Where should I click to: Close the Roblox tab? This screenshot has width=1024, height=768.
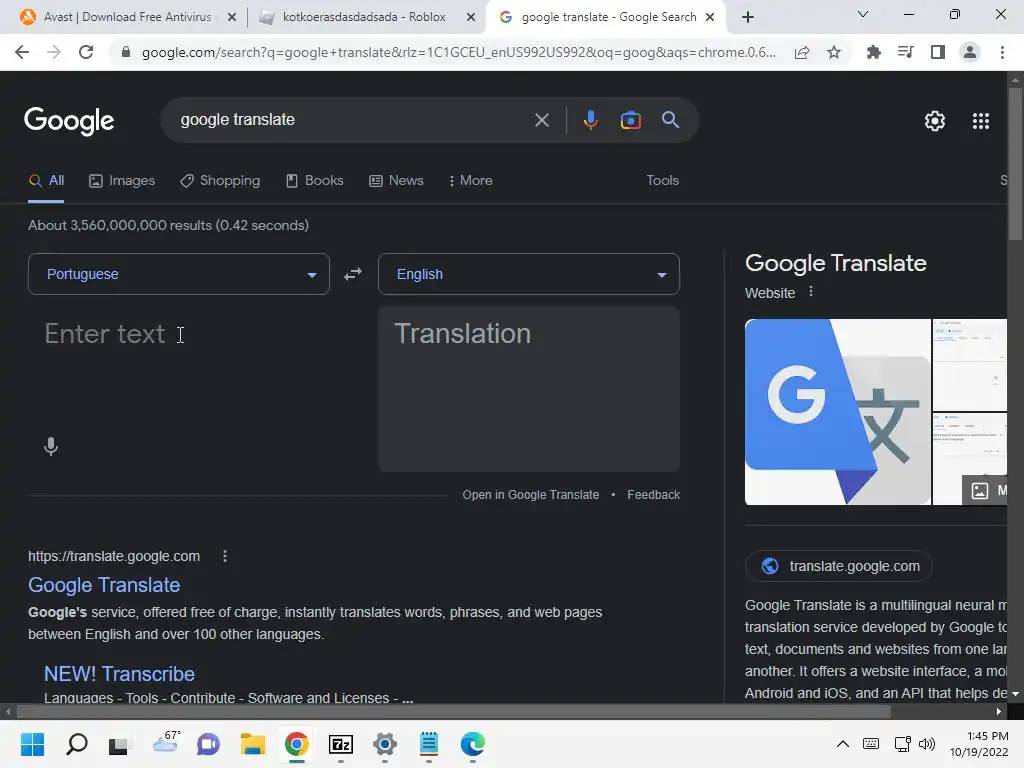(471, 17)
